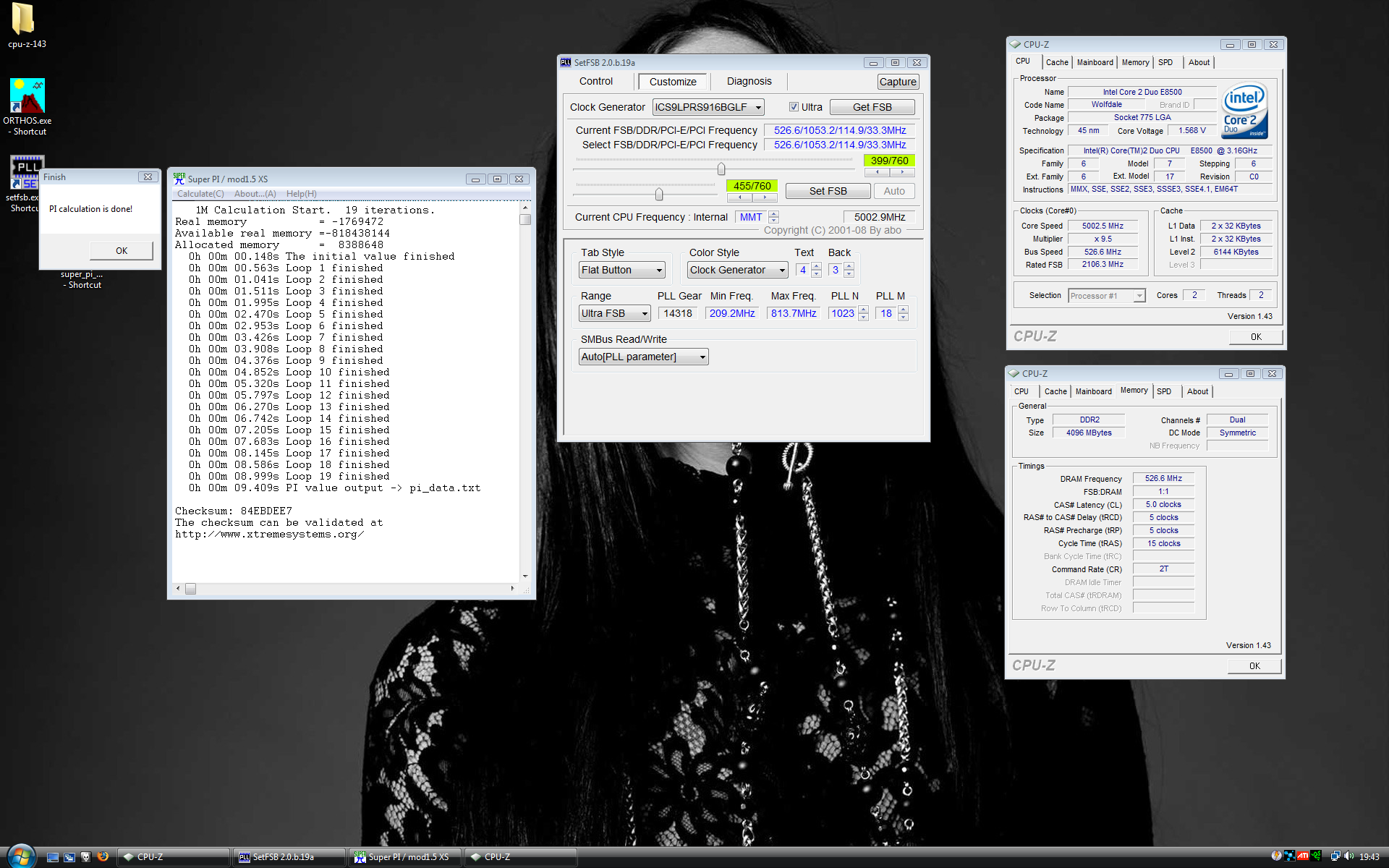Switch to the Diagnosis tab in SetFSB

[749, 82]
